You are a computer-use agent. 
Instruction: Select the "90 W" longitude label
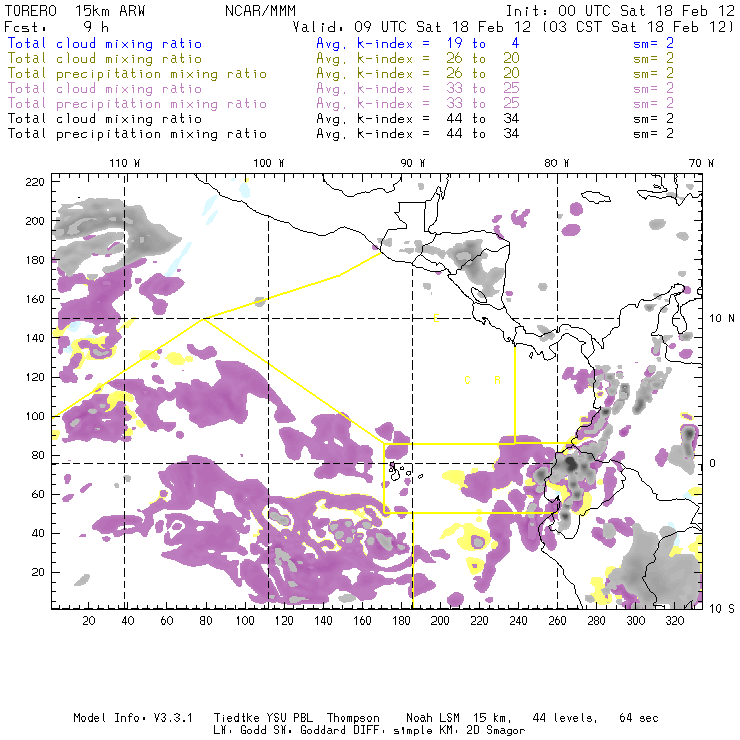point(413,163)
